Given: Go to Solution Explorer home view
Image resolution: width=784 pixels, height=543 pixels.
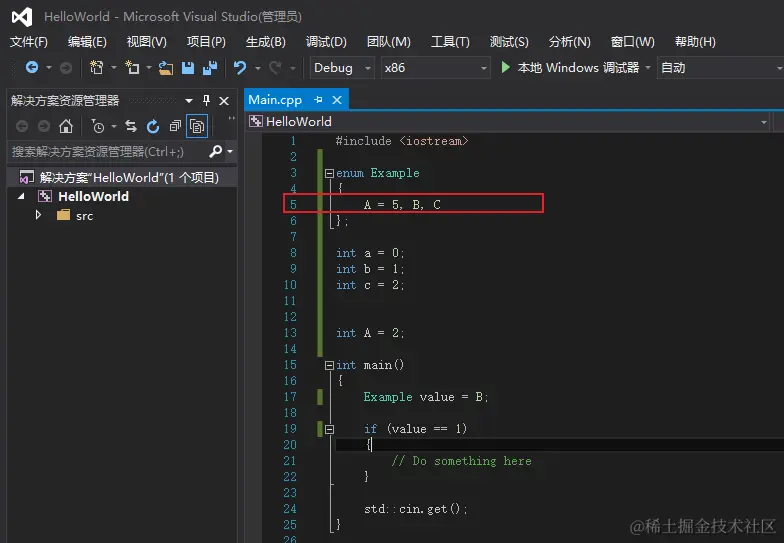Looking at the screenshot, I should coord(66,126).
